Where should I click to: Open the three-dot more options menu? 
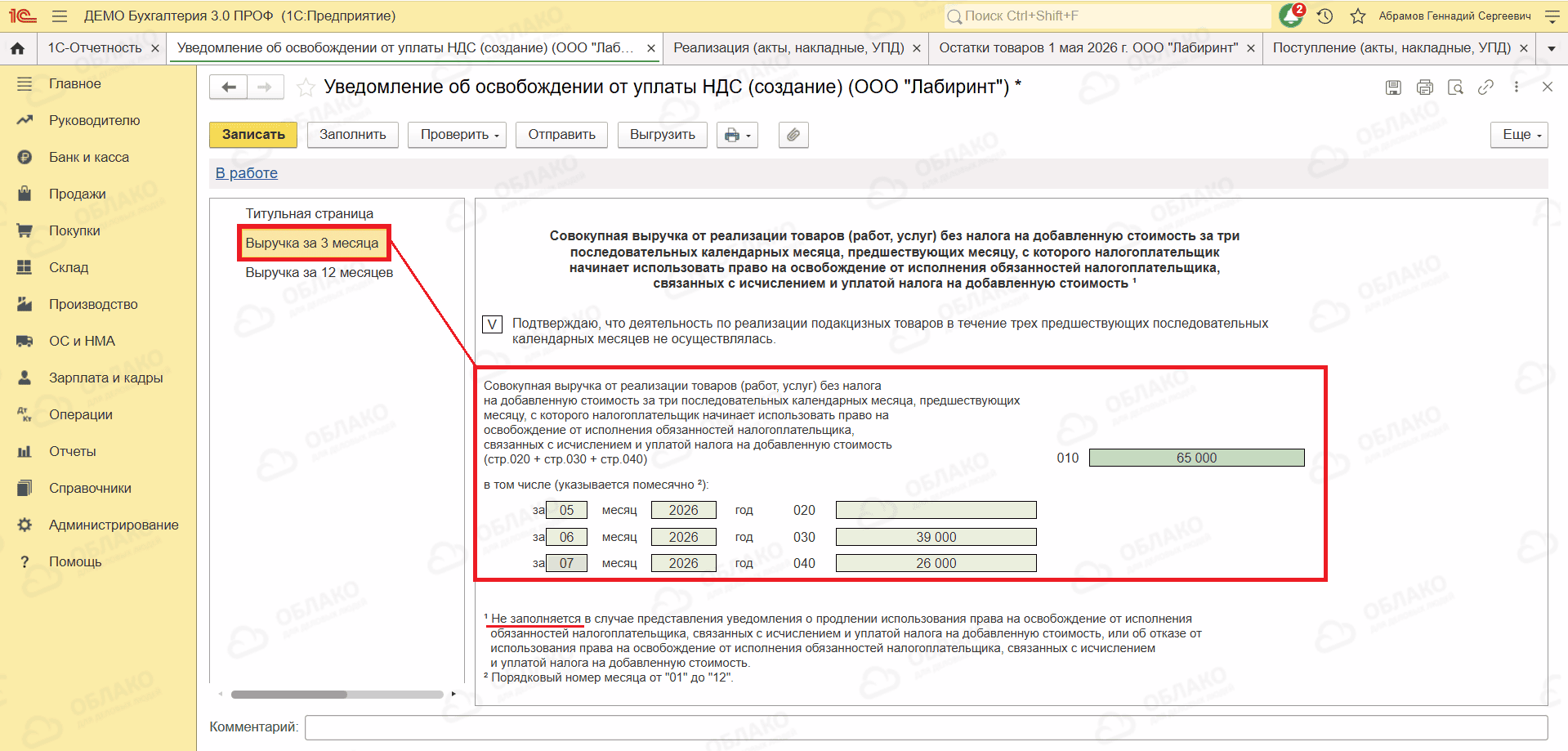(1517, 87)
